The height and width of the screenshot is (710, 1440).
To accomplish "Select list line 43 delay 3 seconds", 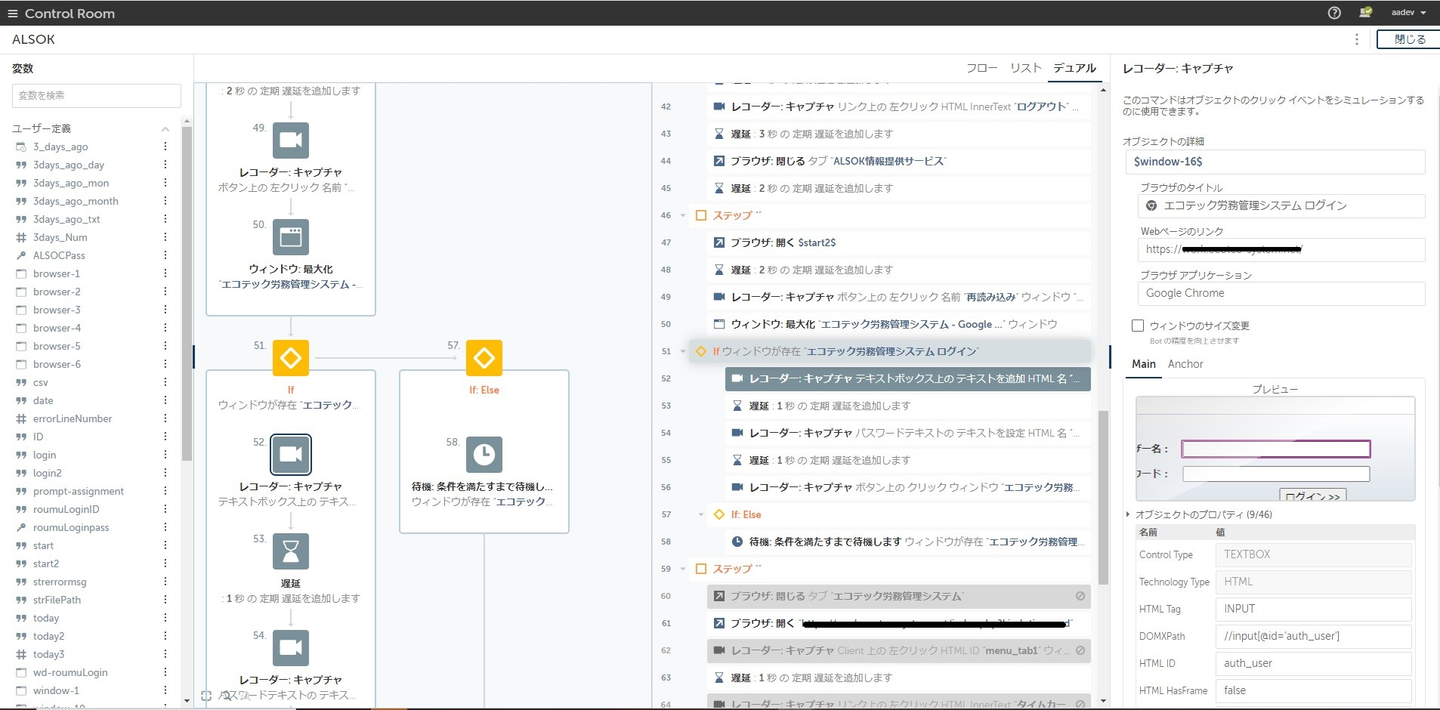I will coord(898,133).
